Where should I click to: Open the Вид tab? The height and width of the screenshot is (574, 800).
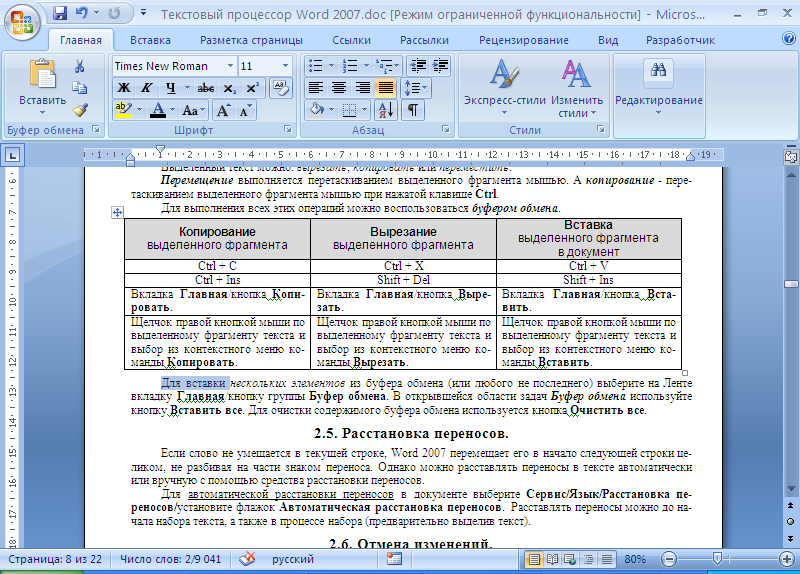[x=608, y=40]
